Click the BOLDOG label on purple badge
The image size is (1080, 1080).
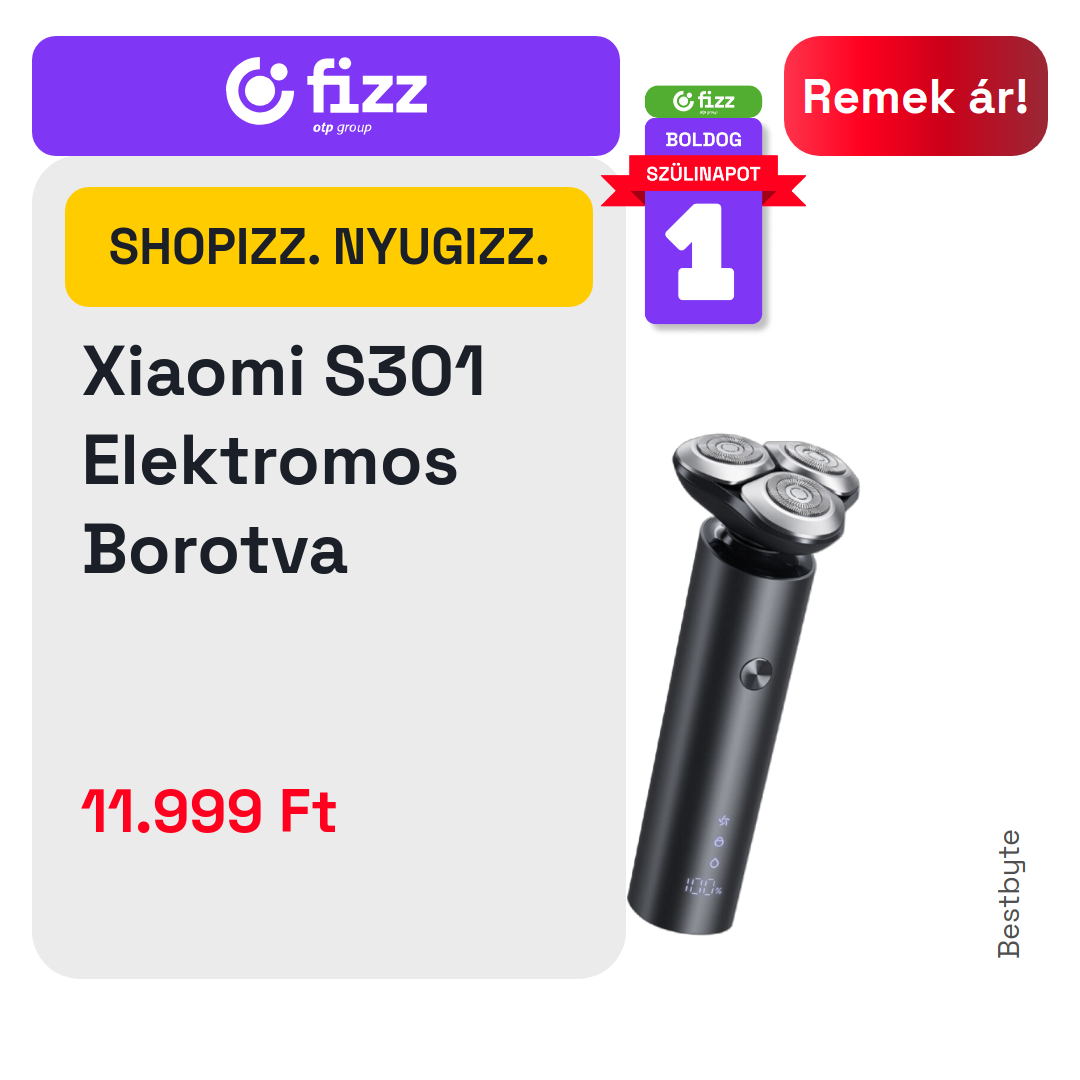click(x=703, y=140)
